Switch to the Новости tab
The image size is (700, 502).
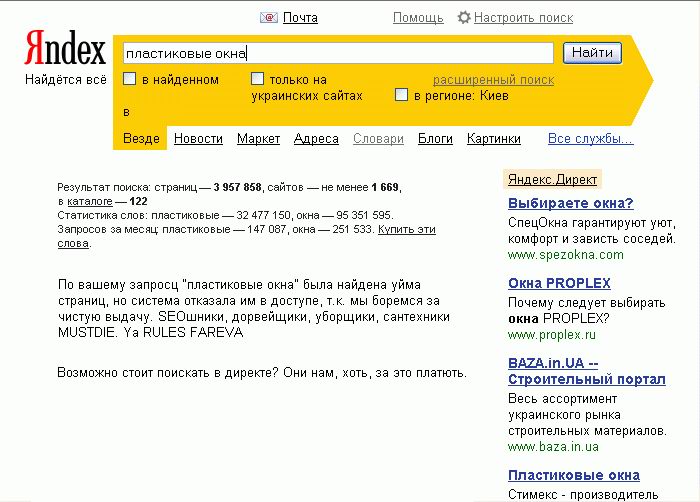pyautogui.click(x=198, y=139)
